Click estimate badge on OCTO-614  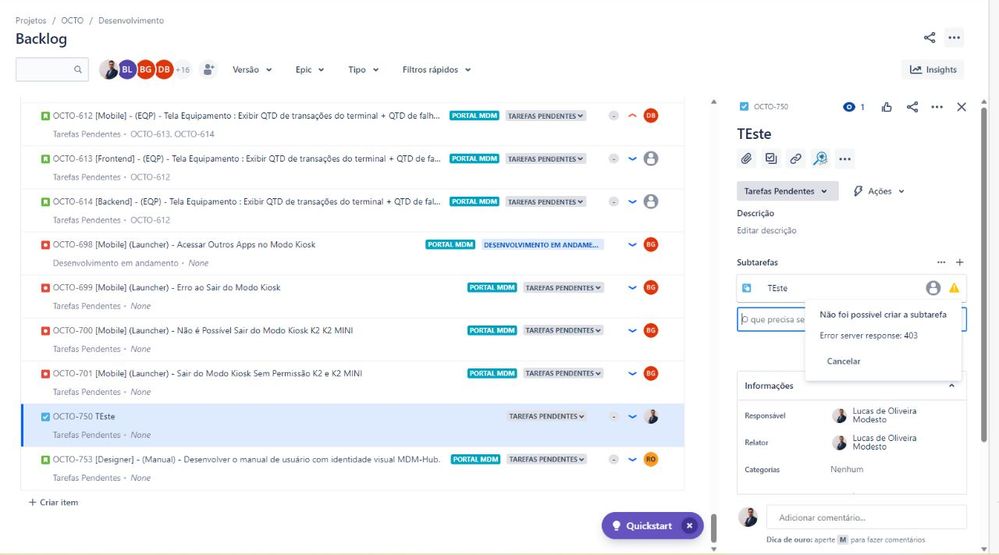[x=613, y=202]
